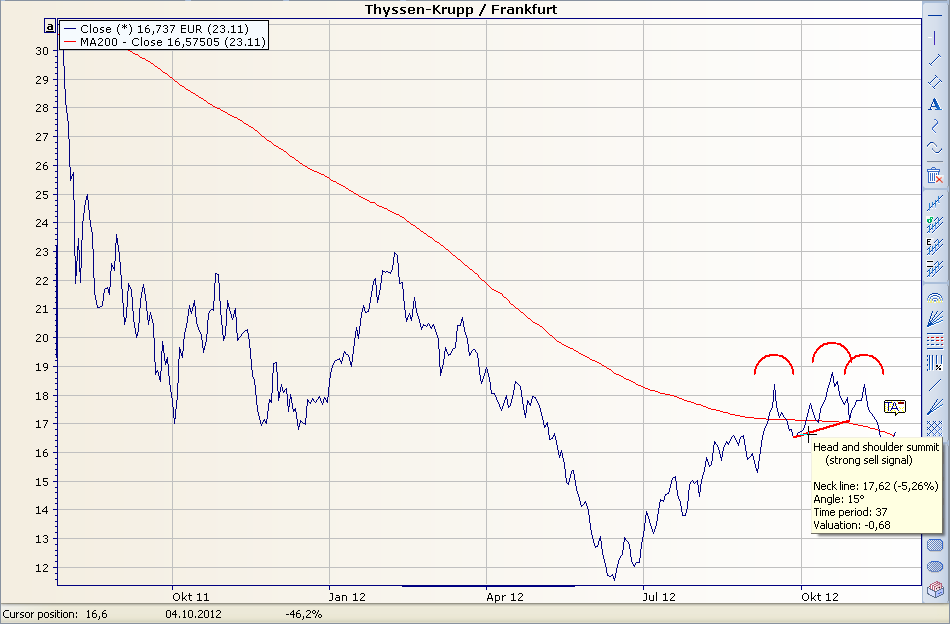Click the TA pattern marker on chart
This screenshot has height=624, width=950.
pyautogui.click(x=894, y=406)
